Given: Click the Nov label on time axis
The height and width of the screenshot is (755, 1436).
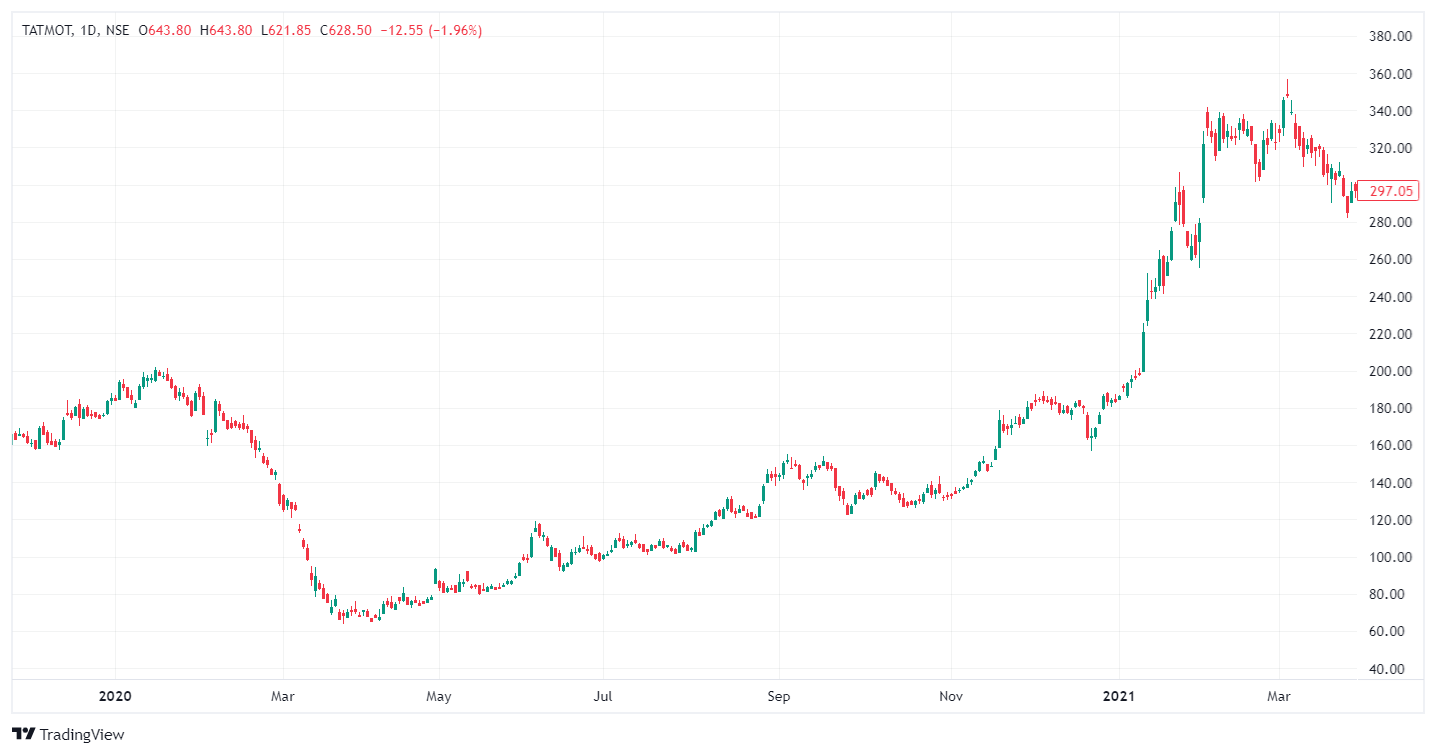Looking at the screenshot, I should tap(950, 695).
